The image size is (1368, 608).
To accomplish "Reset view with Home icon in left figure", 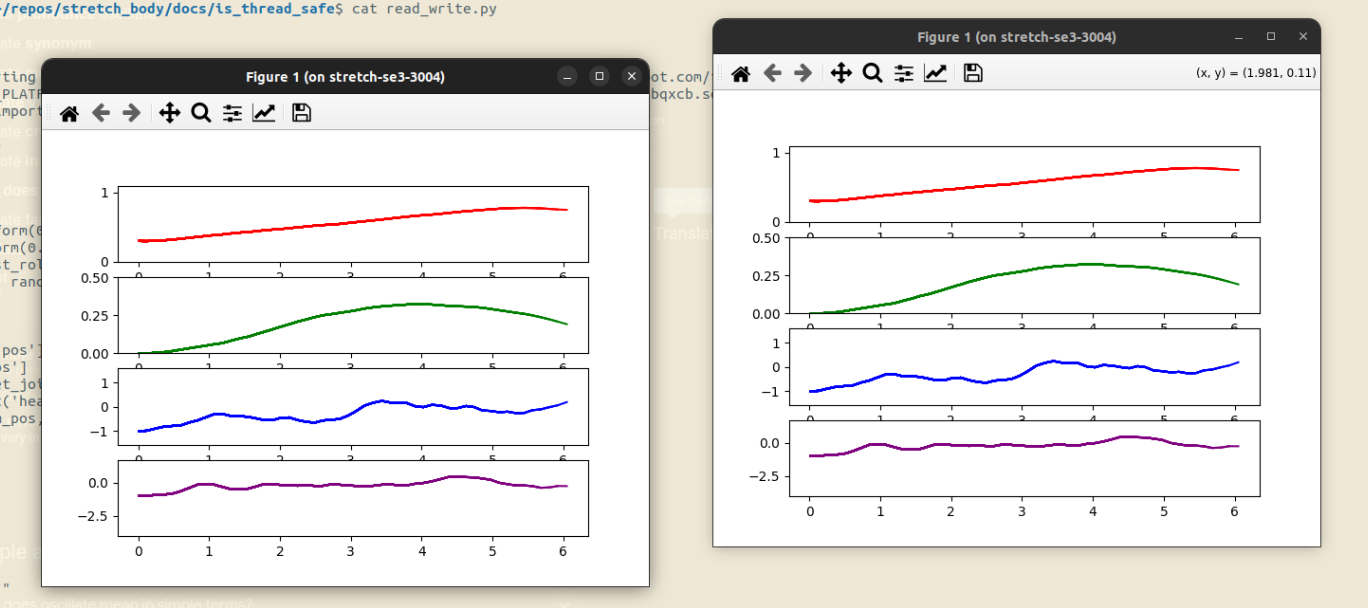I will pyautogui.click(x=69, y=113).
